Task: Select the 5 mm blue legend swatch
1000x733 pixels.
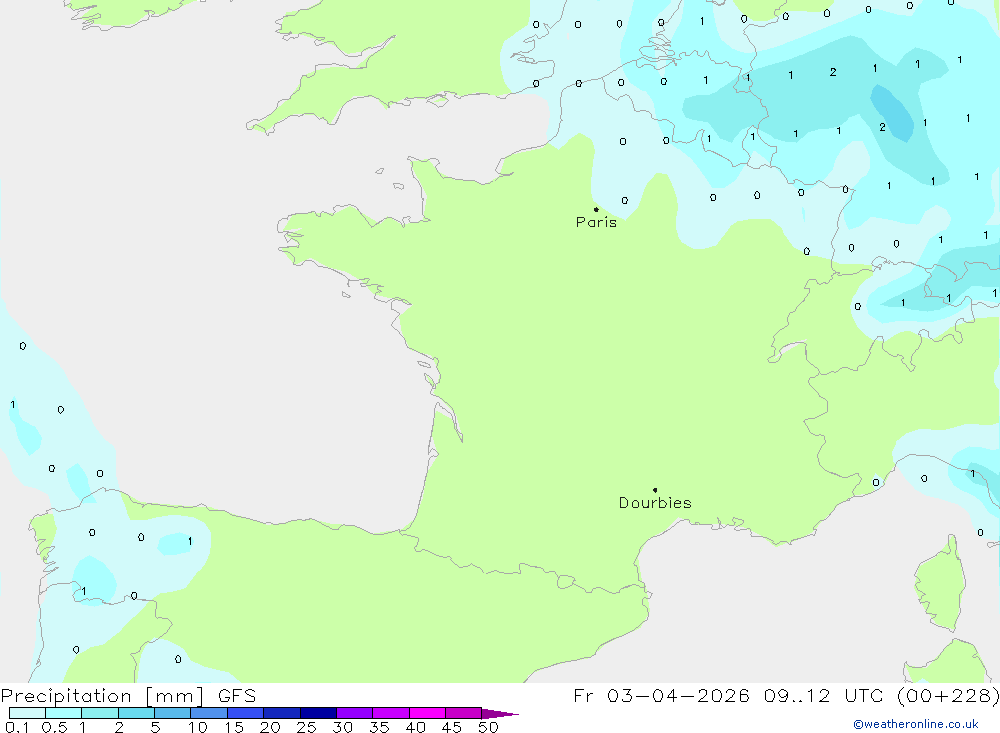Action: click(x=172, y=713)
